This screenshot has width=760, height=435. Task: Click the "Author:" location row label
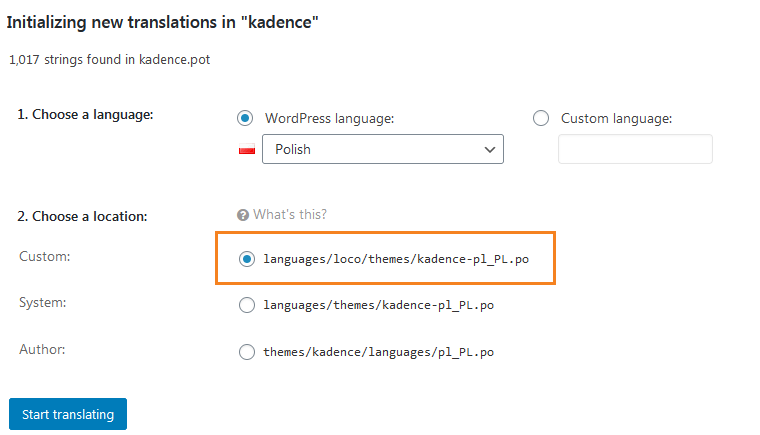(x=42, y=350)
